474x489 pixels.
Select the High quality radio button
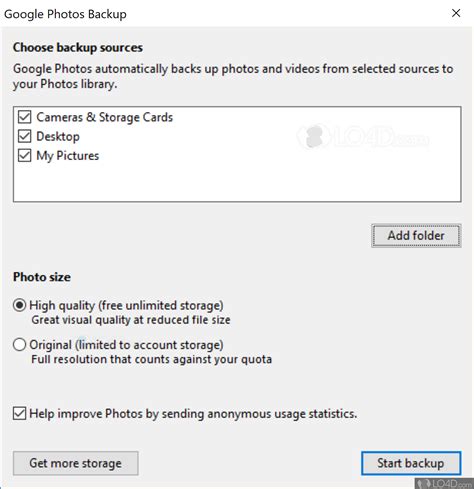point(19,305)
